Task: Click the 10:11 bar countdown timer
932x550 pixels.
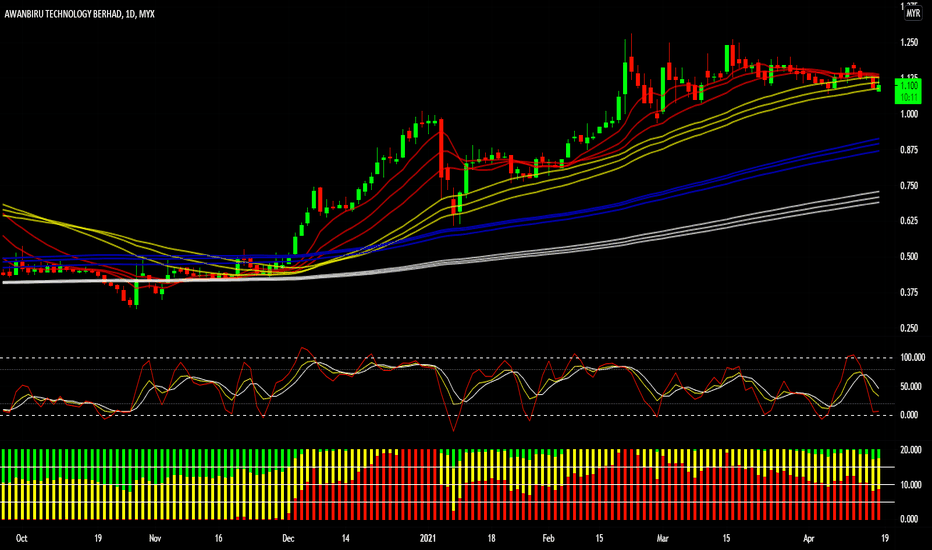Action: tap(909, 98)
